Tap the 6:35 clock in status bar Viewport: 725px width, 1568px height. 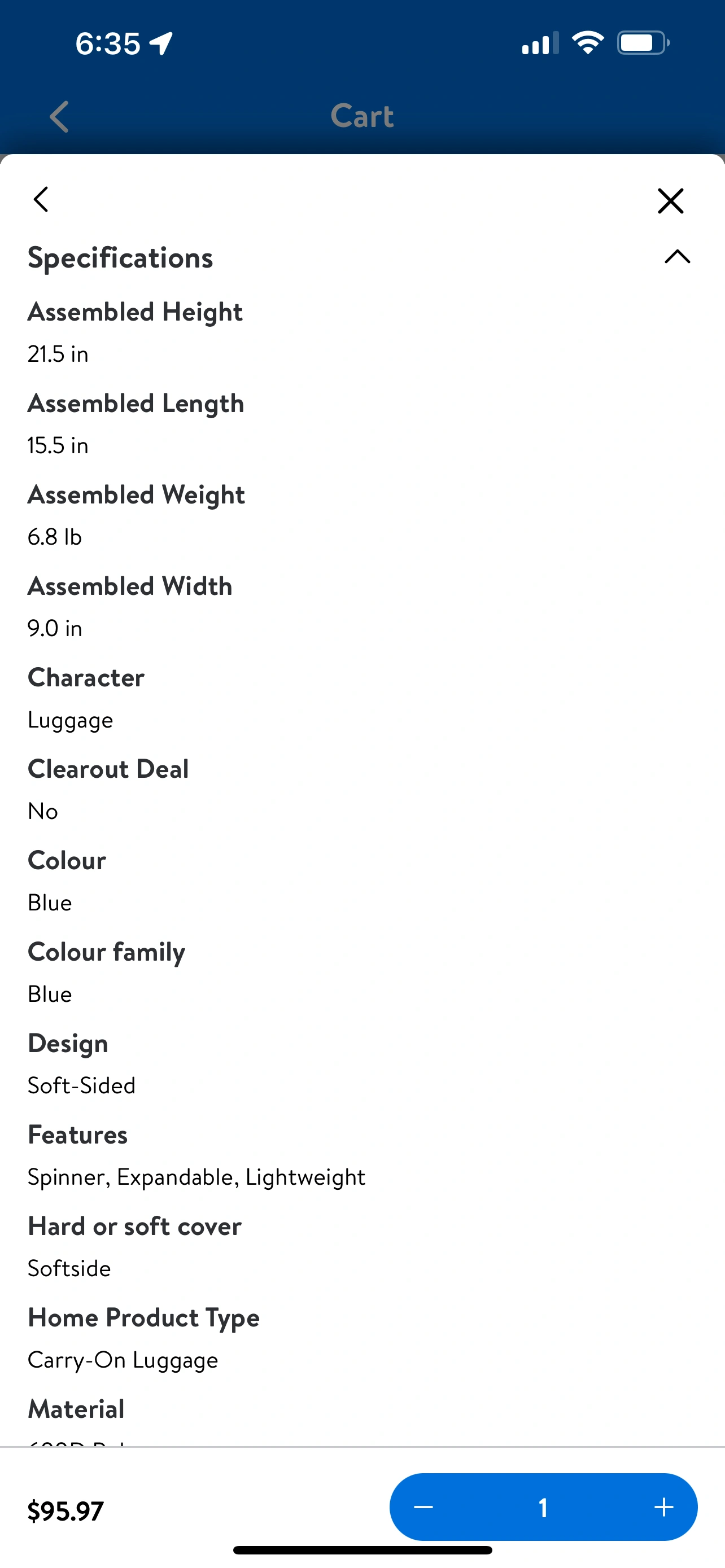108,44
